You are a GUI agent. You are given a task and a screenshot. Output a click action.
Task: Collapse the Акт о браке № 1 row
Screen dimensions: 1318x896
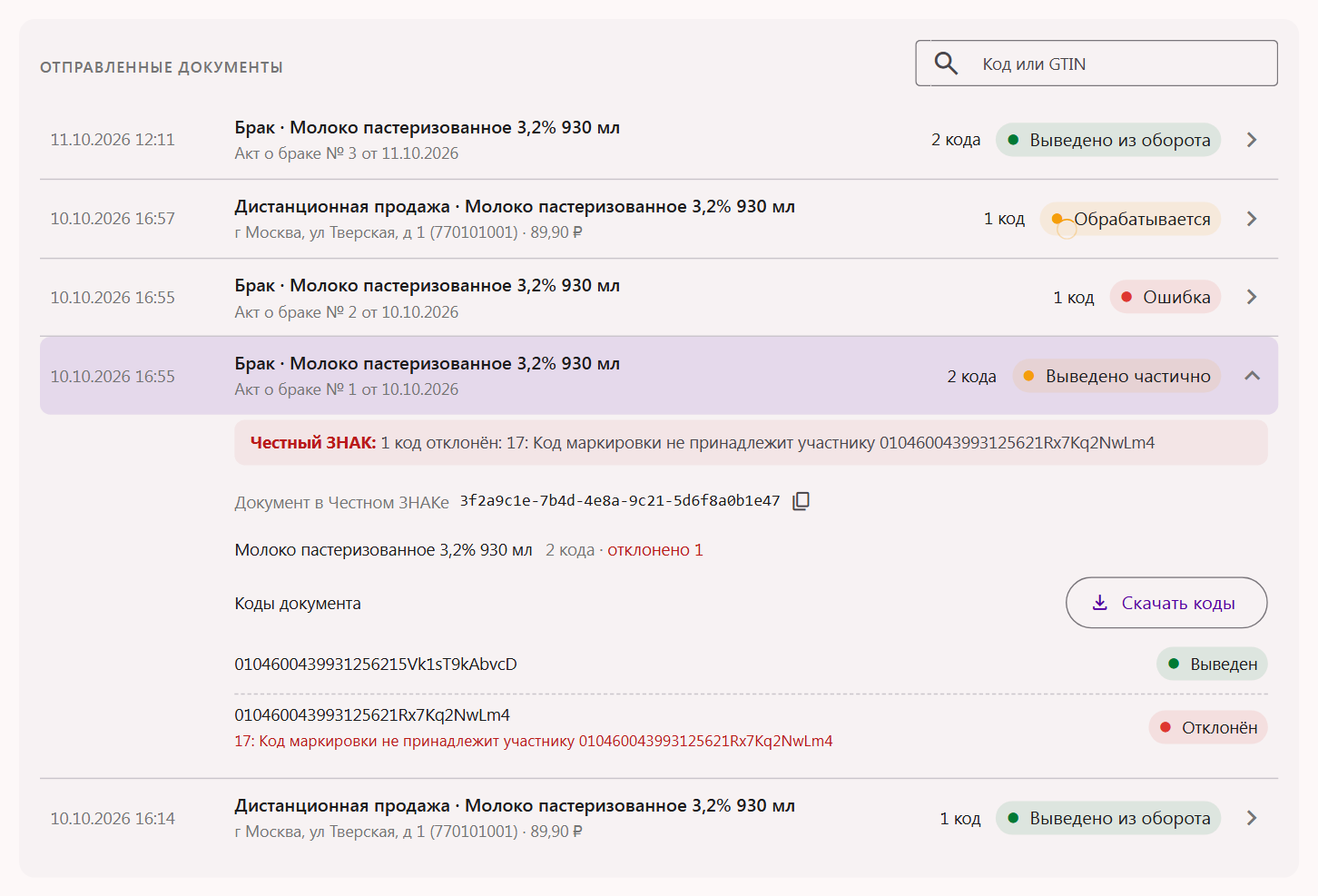pos(1252,376)
